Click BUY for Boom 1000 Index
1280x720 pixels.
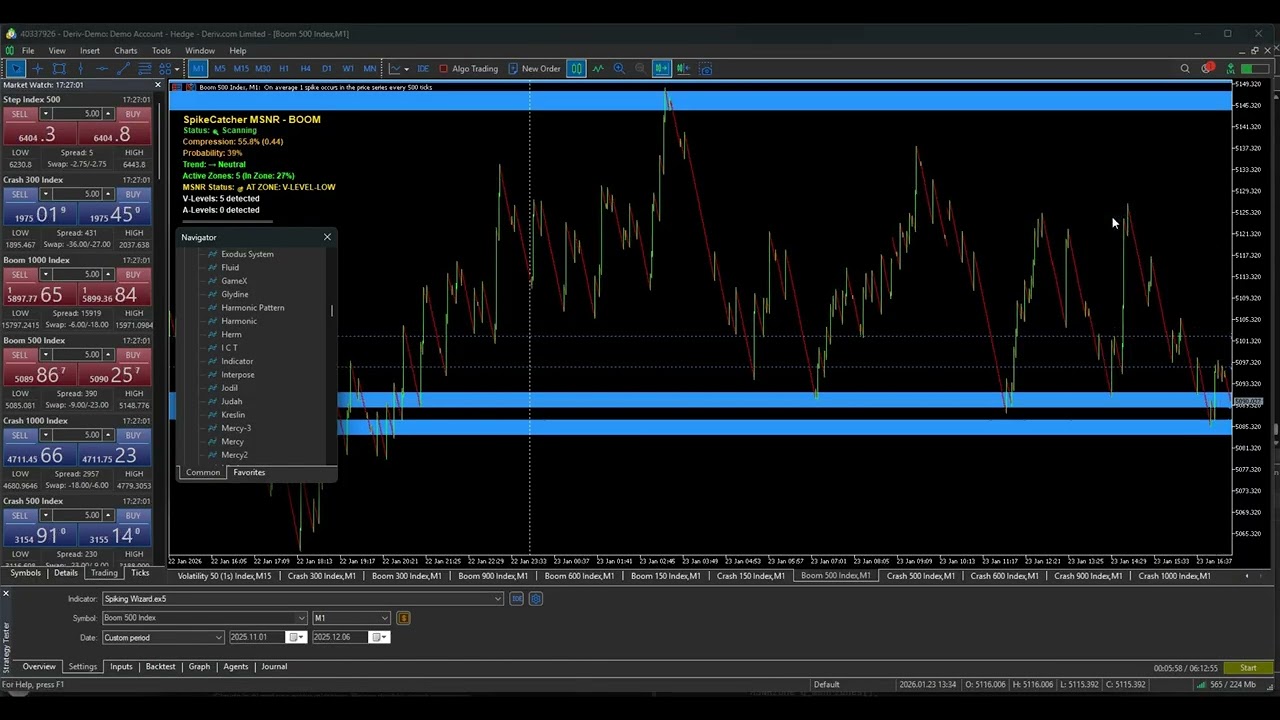(133, 274)
